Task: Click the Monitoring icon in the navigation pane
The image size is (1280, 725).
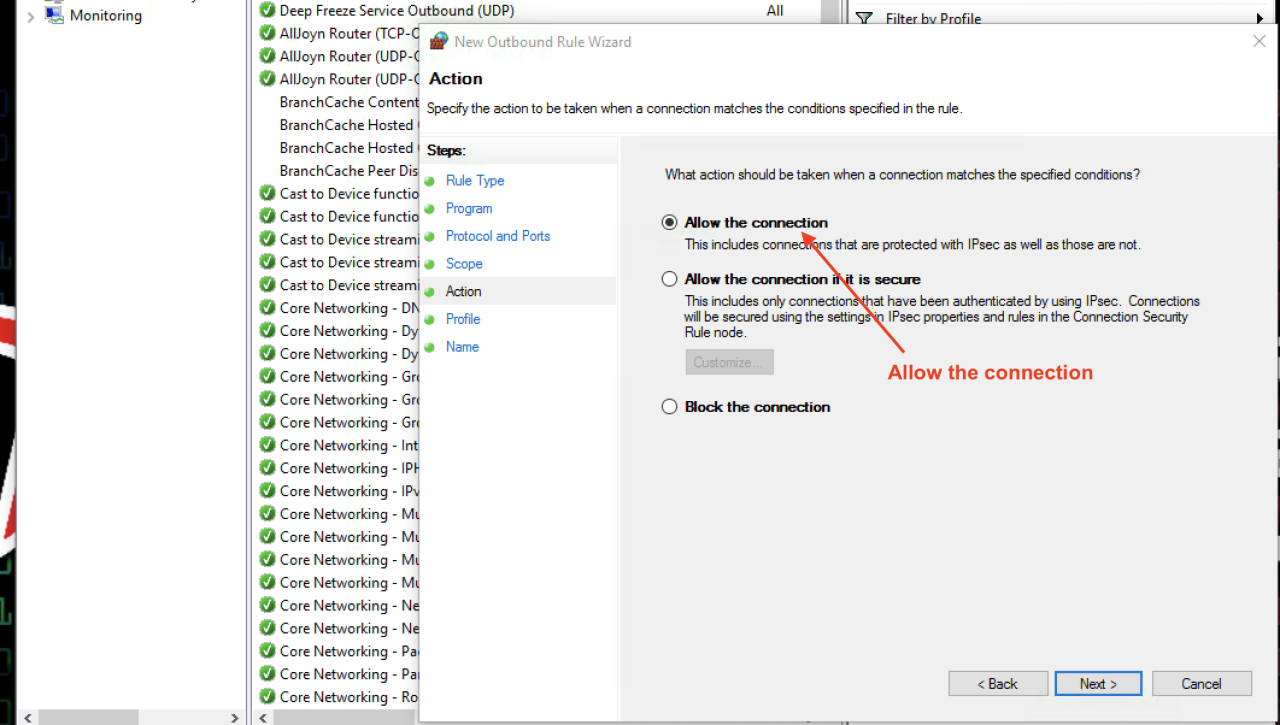Action: coord(54,15)
